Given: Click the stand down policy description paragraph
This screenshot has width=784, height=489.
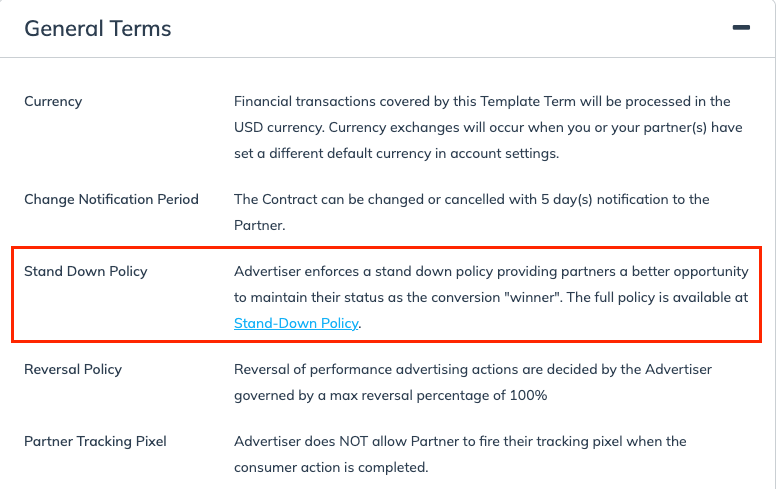Looking at the screenshot, I should (490, 284).
